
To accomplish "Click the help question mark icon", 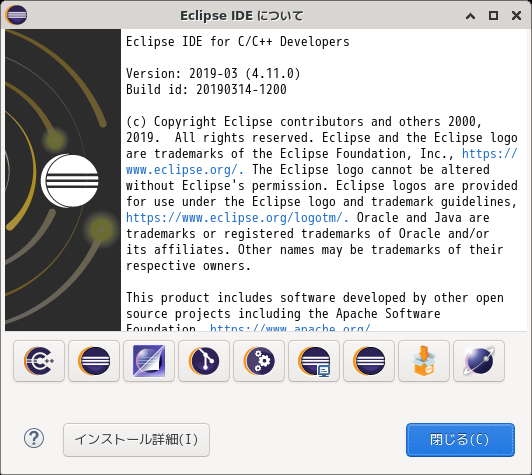I will coord(34,438).
